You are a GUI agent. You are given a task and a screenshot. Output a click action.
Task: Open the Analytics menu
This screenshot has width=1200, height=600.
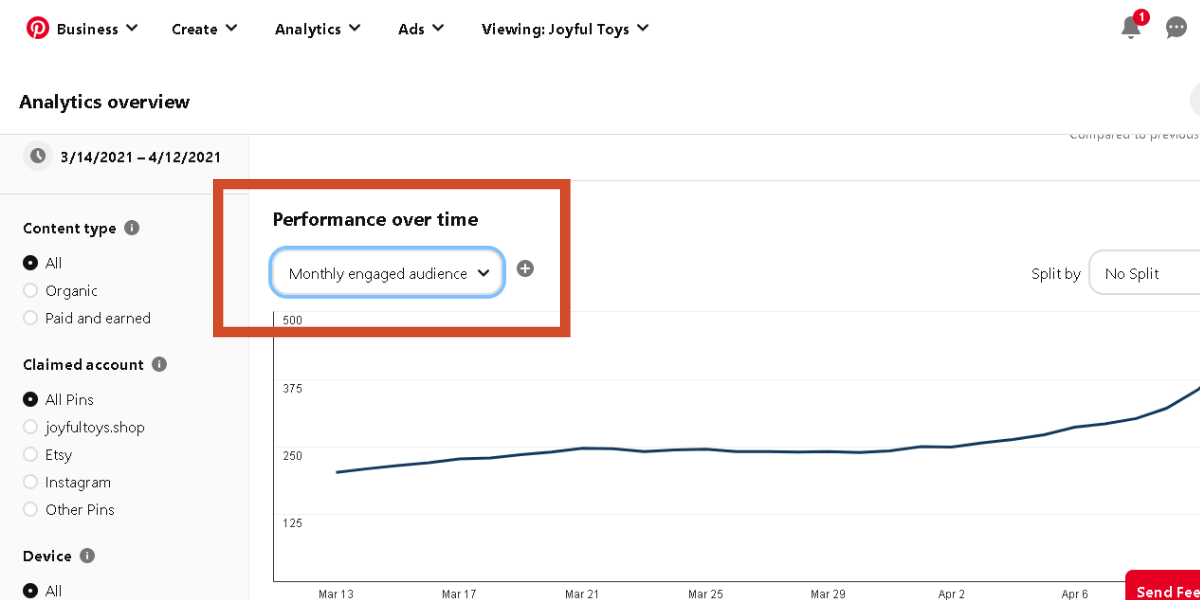317,29
